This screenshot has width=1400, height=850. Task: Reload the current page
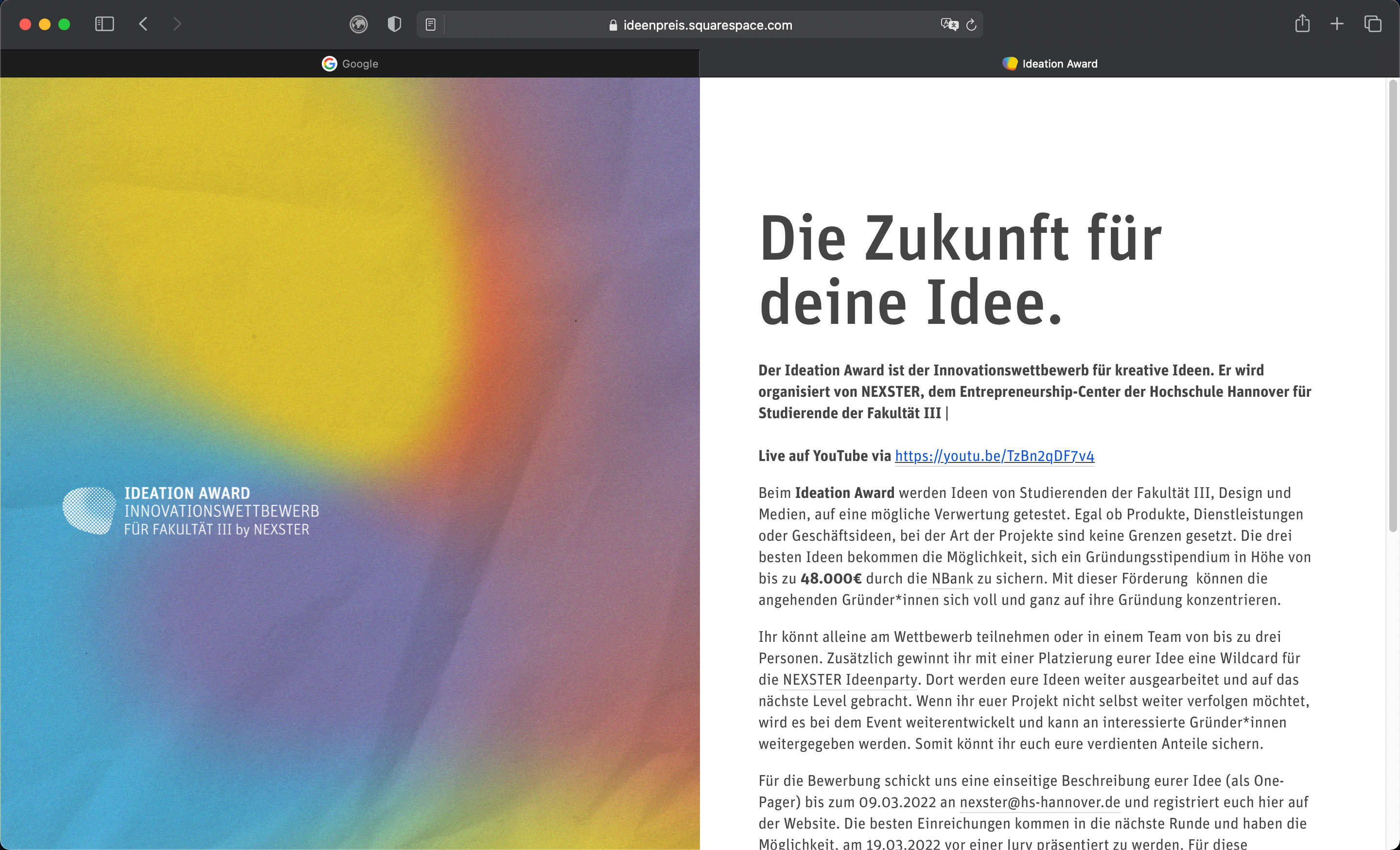[x=971, y=24]
